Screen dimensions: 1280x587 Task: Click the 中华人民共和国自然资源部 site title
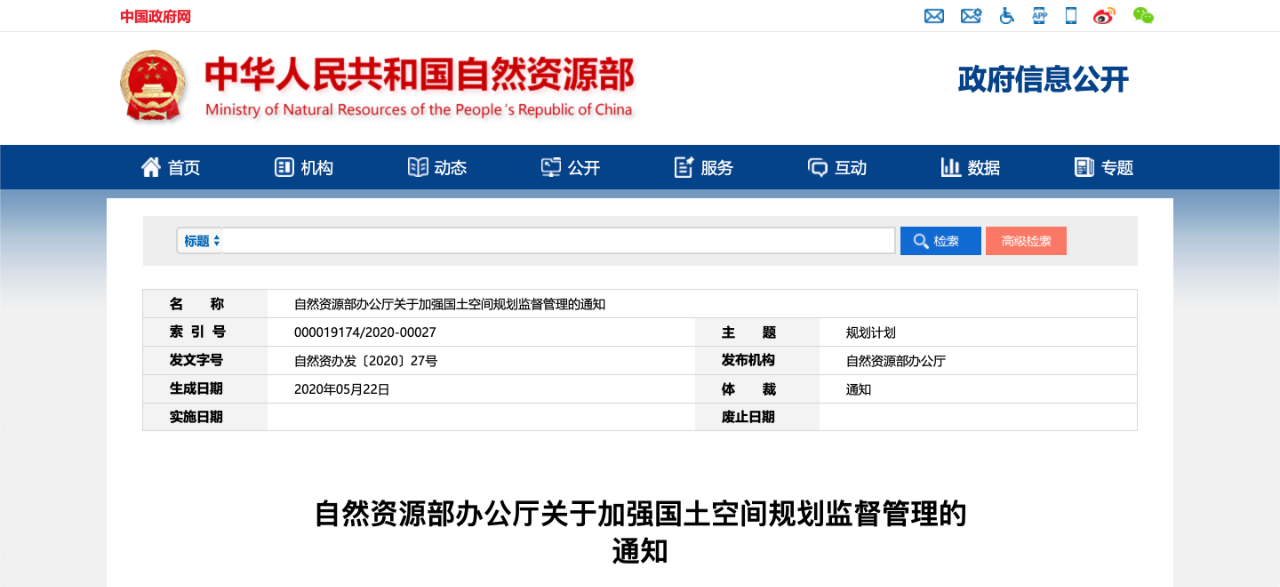coord(419,75)
